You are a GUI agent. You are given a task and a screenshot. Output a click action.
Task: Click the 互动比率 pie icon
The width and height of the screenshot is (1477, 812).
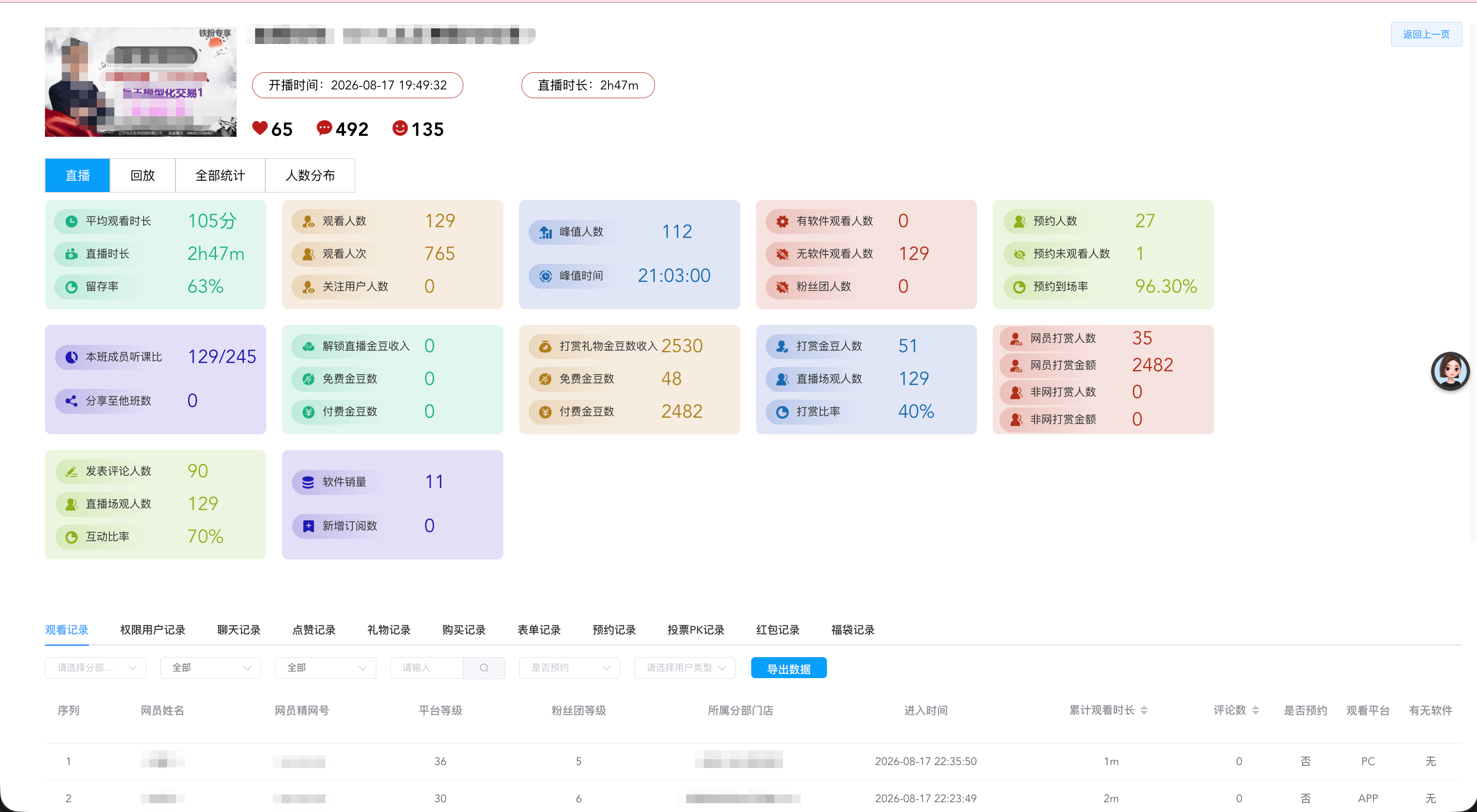click(71, 537)
